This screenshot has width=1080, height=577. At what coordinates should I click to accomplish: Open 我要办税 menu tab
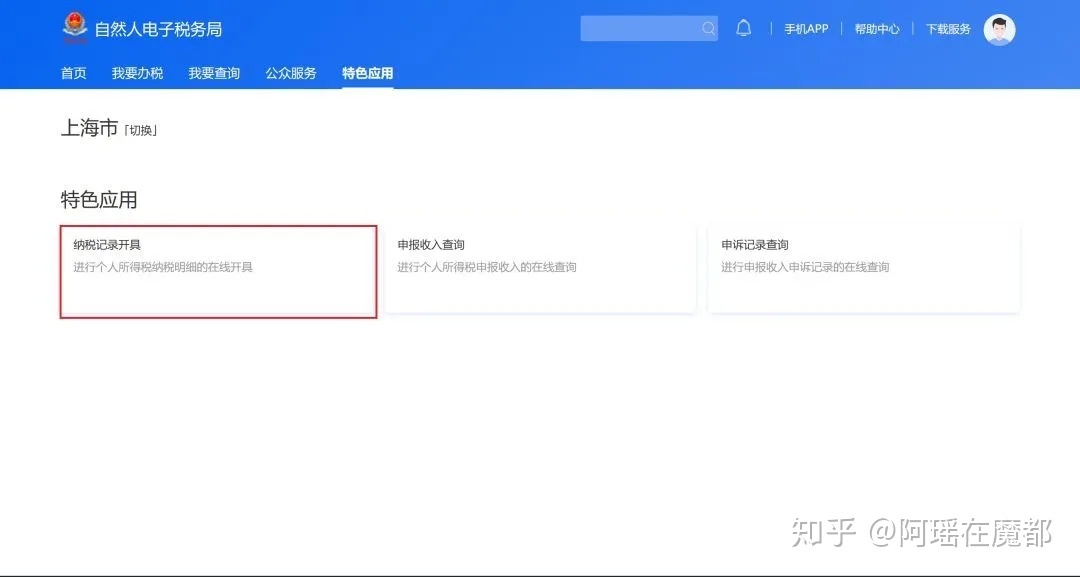click(138, 73)
